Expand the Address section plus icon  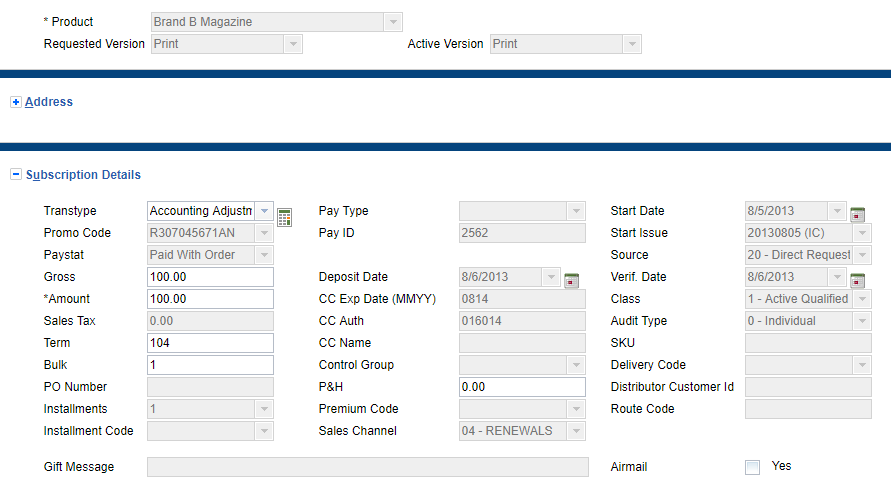15,102
